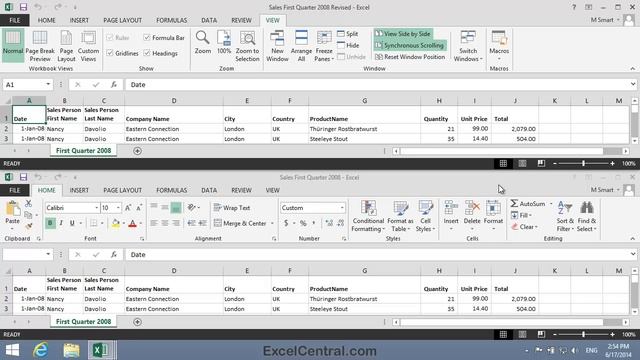Set zoom to 100% button
640x360 pixels.
tap(224, 42)
